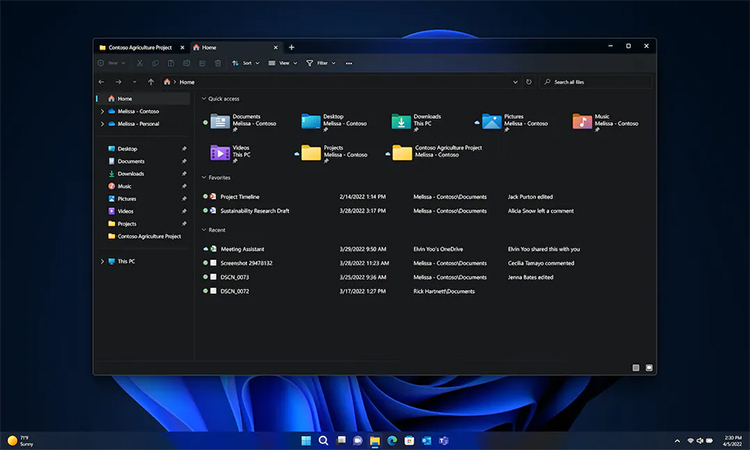The width and height of the screenshot is (750, 450).
Task: Collapse the Favorites section
Action: point(203,177)
